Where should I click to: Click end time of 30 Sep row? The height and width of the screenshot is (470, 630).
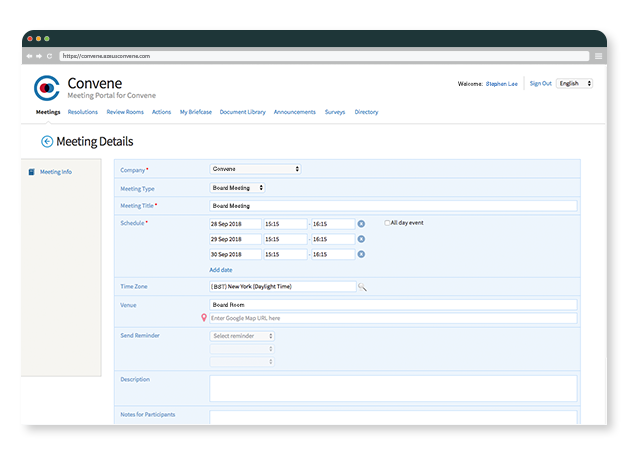pos(333,254)
